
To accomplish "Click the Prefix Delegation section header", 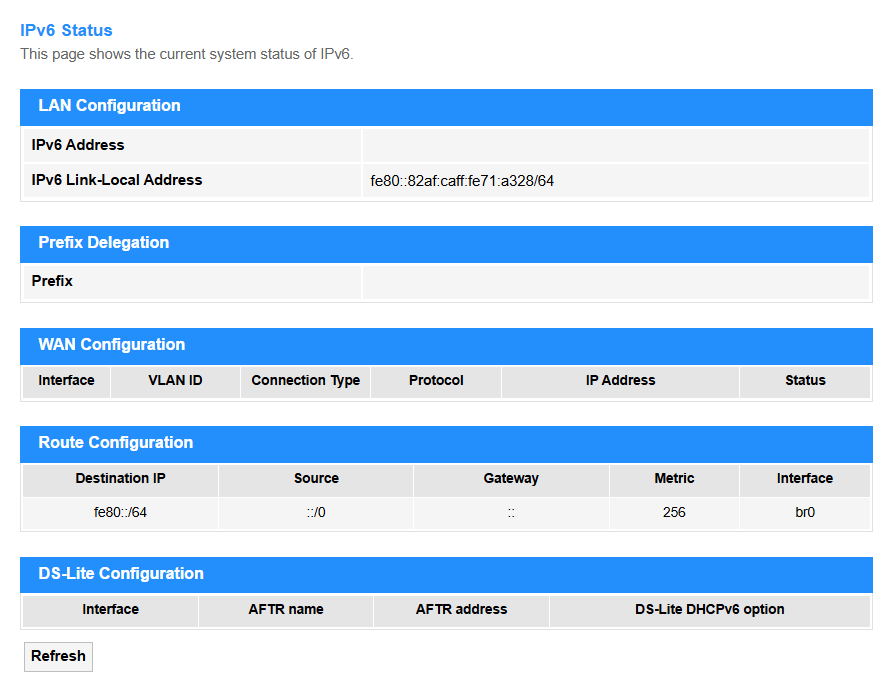I will [x=446, y=244].
